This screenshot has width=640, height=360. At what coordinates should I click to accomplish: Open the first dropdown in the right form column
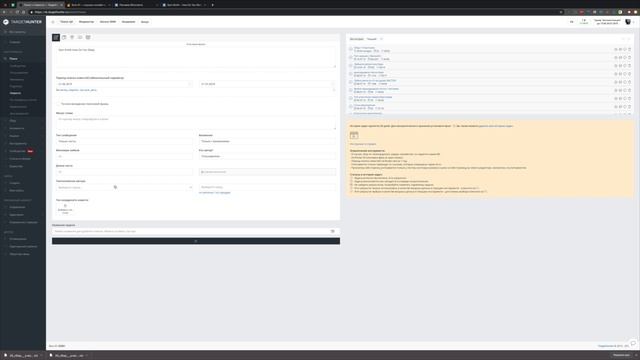(x=267, y=141)
